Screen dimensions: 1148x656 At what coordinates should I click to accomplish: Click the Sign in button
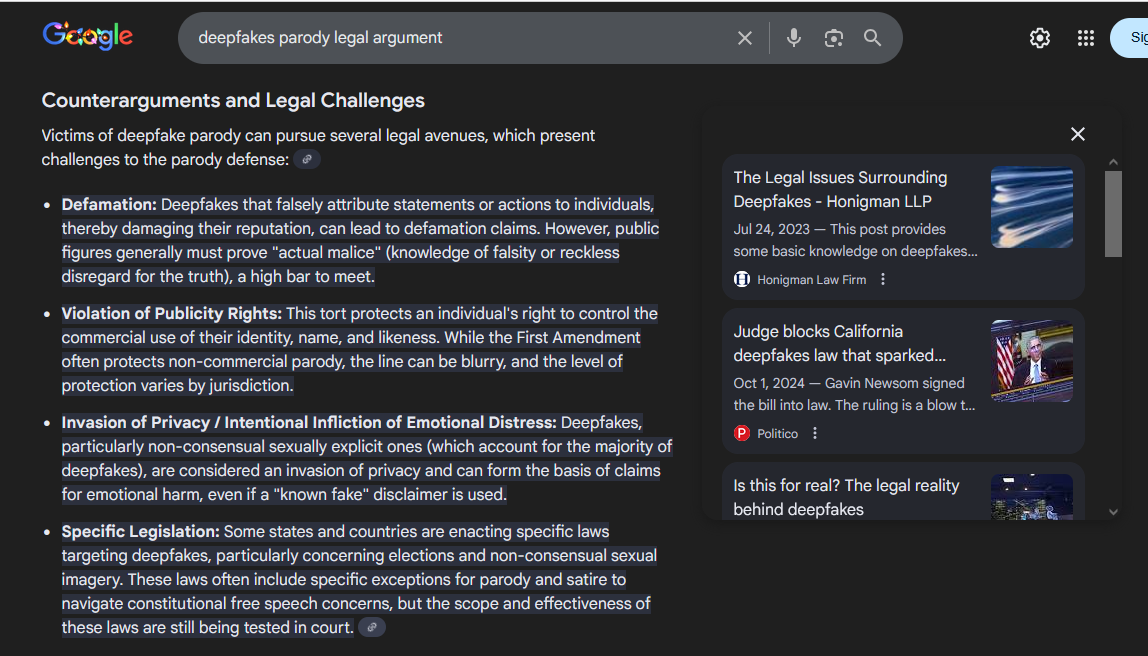pyautogui.click(x=1131, y=38)
